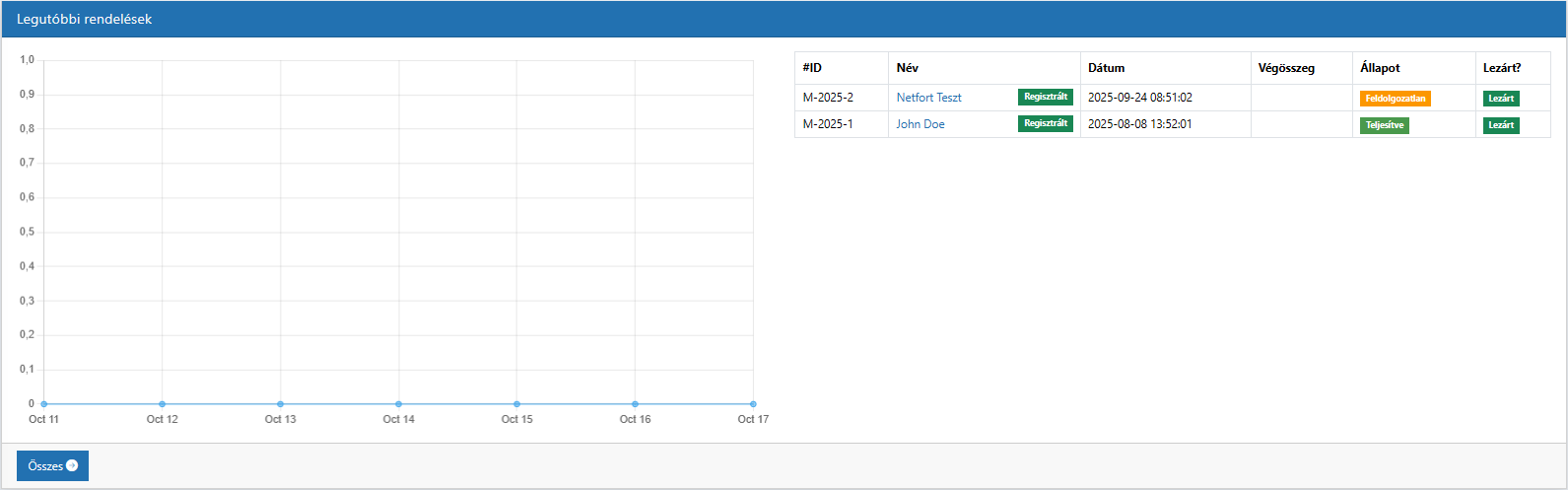Click Lezárt badge for order M-2025-2
This screenshot has height=490, width=1568.
pyautogui.click(x=1501, y=99)
